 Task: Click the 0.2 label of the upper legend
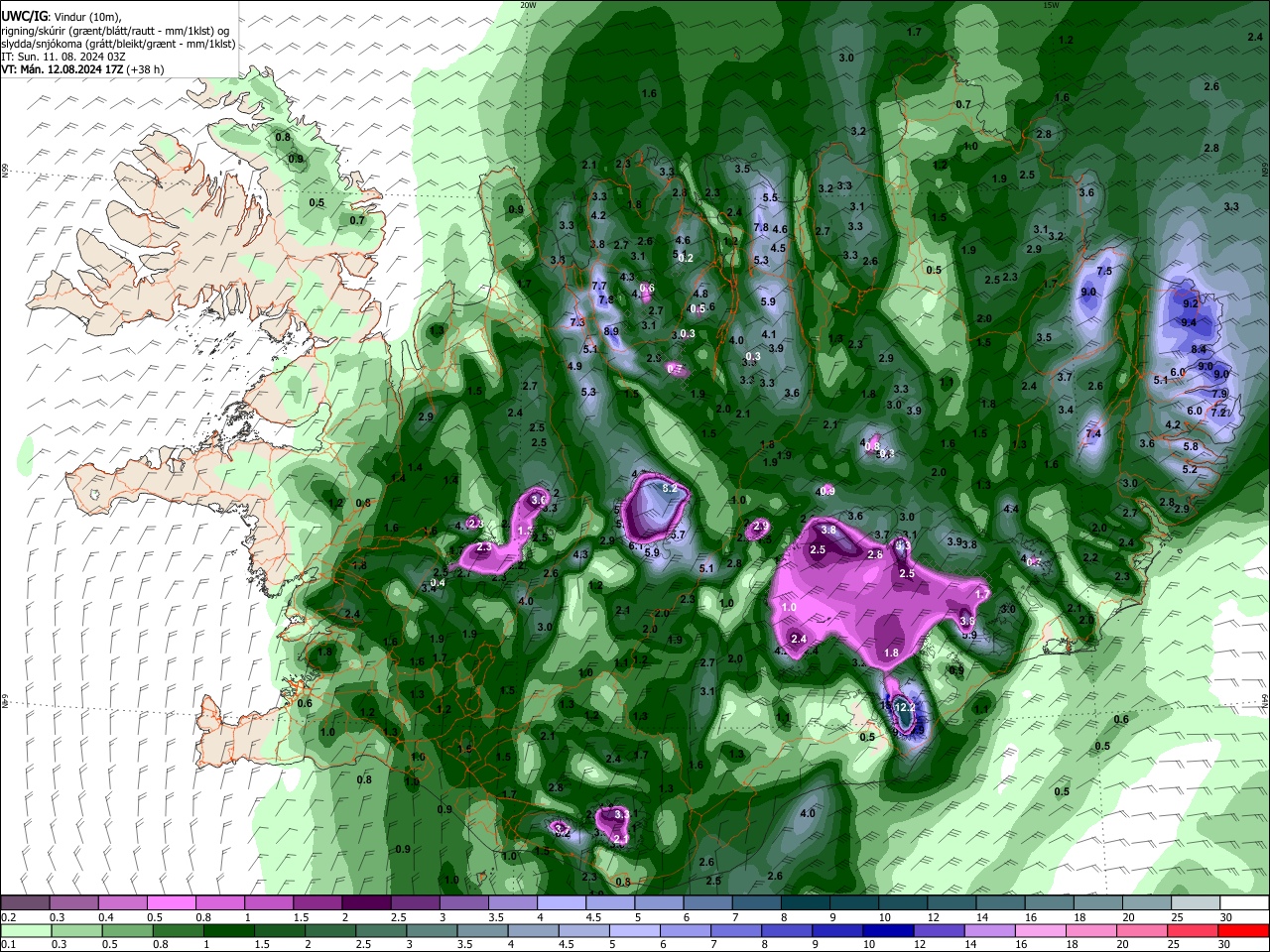click(8, 917)
